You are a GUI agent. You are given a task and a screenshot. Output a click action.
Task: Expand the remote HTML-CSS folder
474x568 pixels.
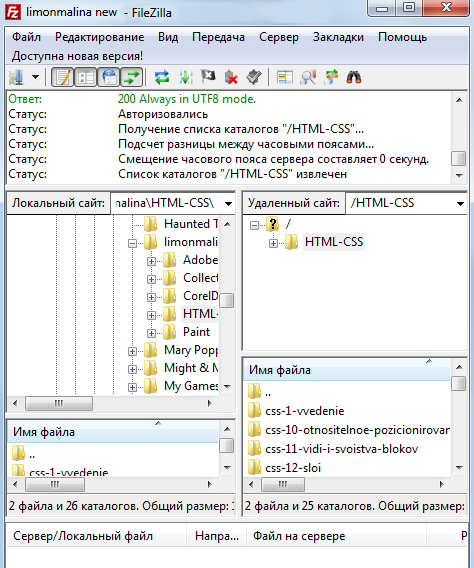tap(273, 243)
